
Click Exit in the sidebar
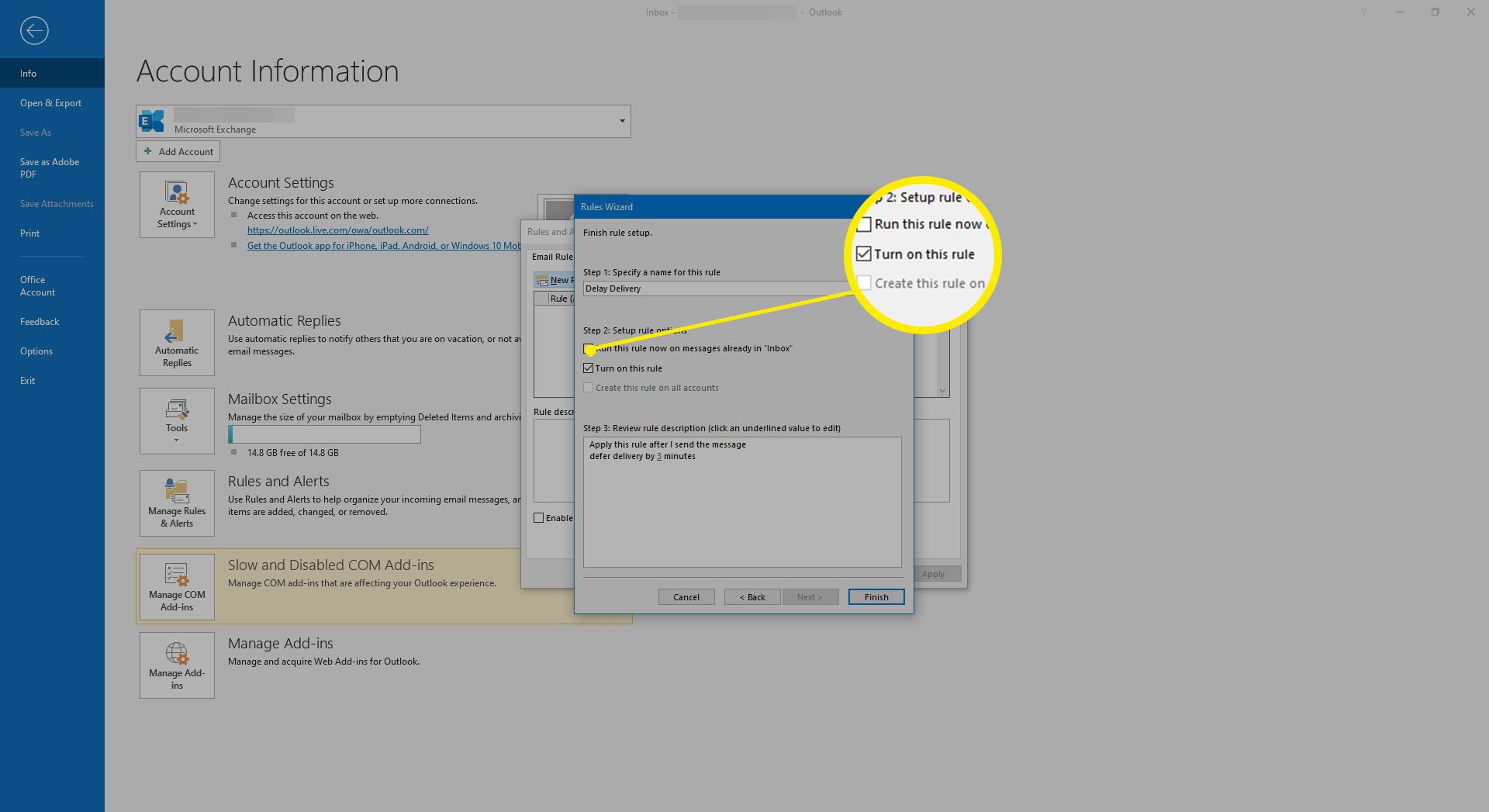click(x=52, y=380)
